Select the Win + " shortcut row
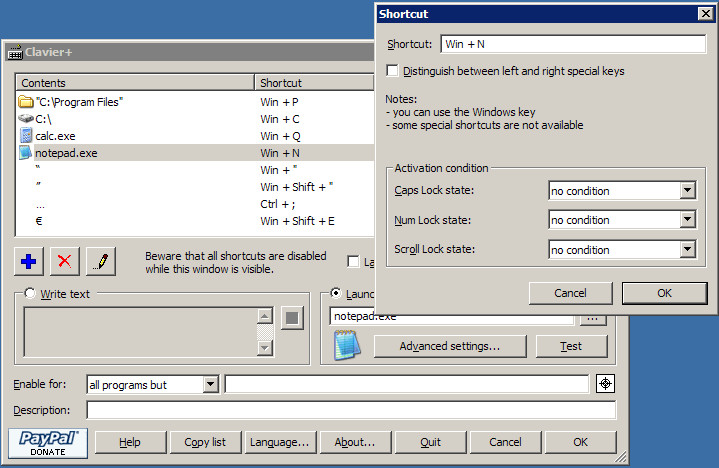Viewport: 719px width, 468px height. tap(196, 170)
